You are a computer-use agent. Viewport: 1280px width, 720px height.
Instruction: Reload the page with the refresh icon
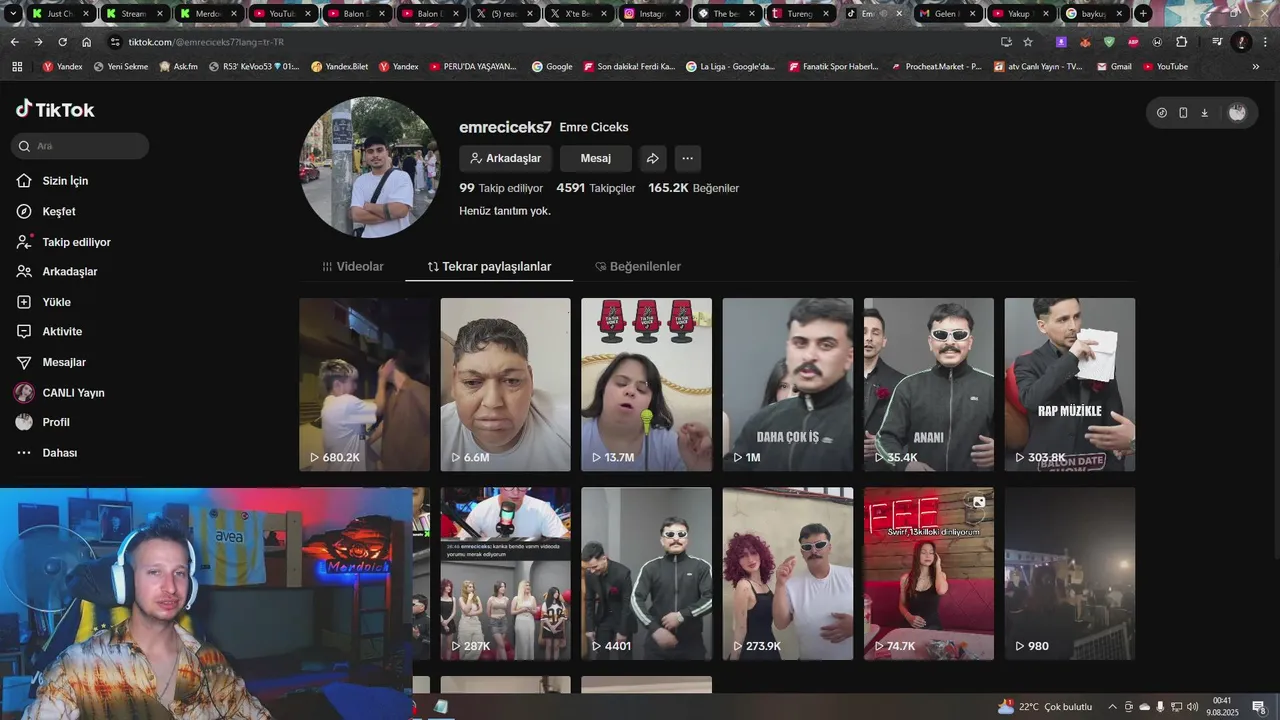tap(62, 42)
